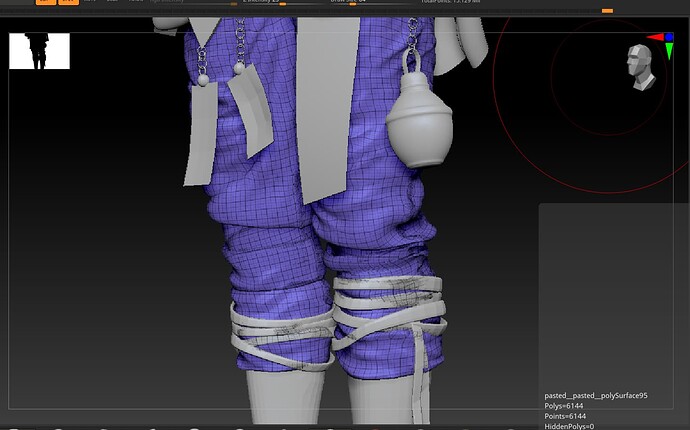
Task: Click the green Y-axis cone
Action: tap(669, 51)
